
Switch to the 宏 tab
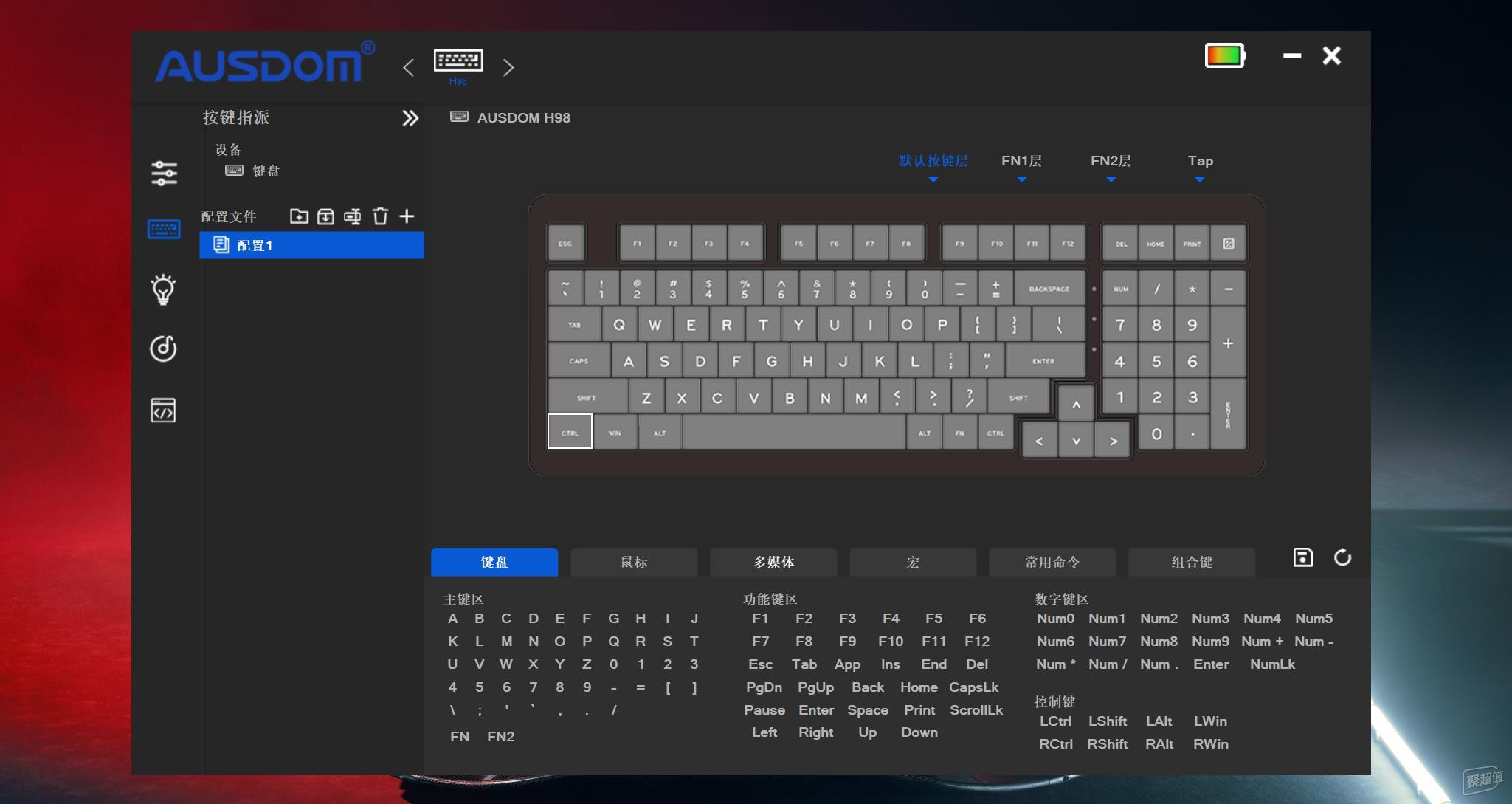[913, 562]
